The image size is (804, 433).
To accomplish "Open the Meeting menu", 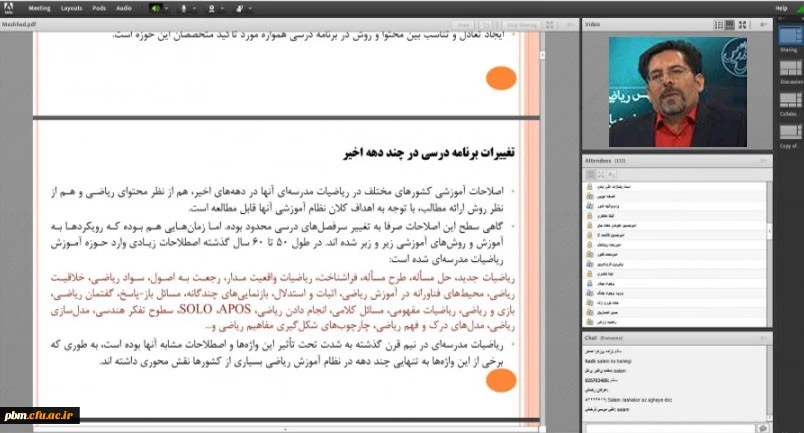I will coord(39,8).
